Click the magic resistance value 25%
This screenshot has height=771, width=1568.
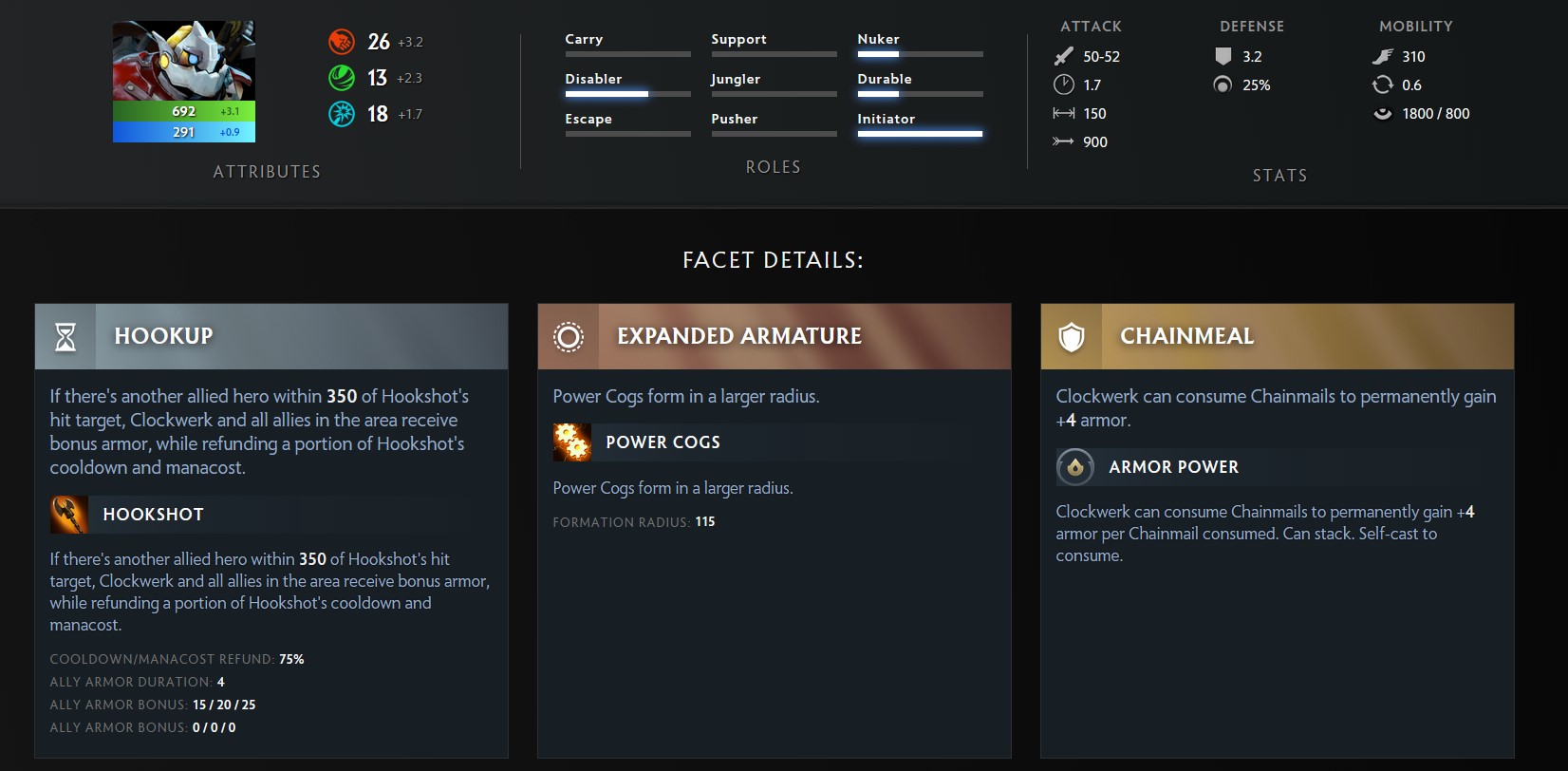coord(1257,85)
